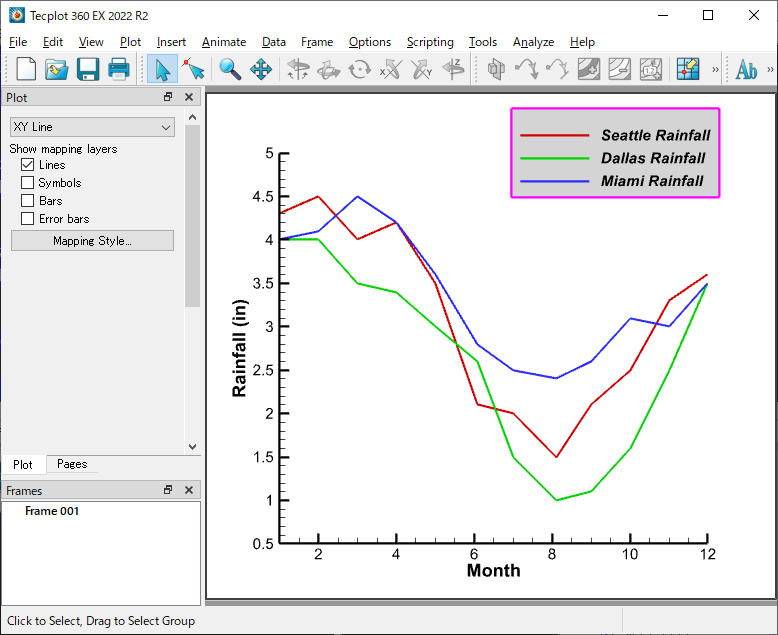The width and height of the screenshot is (778, 635).
Task: Select the Ab text insertion tool
Action: (x=746, y=69)
